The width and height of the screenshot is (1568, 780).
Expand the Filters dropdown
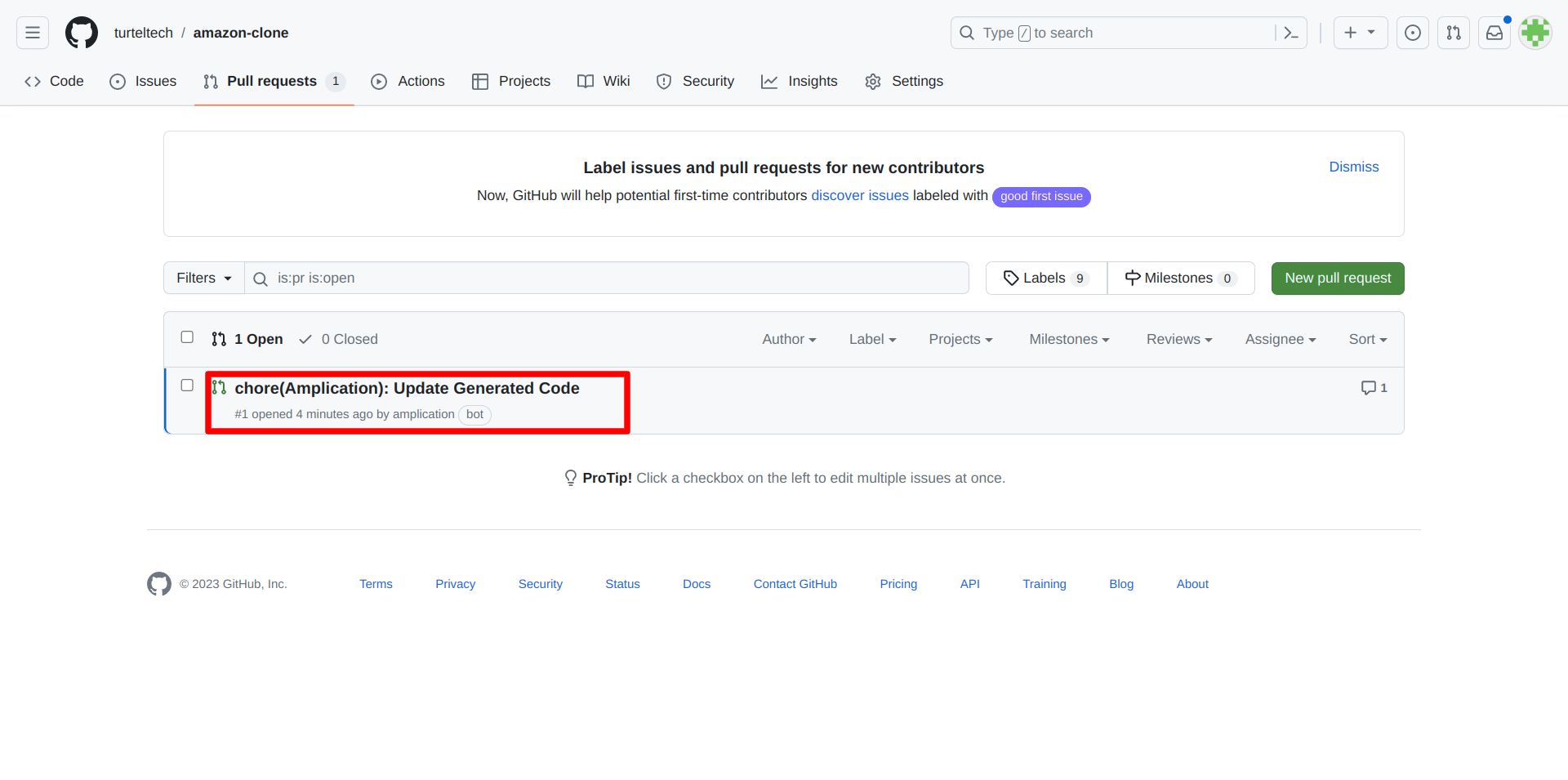tap(203, 278)
